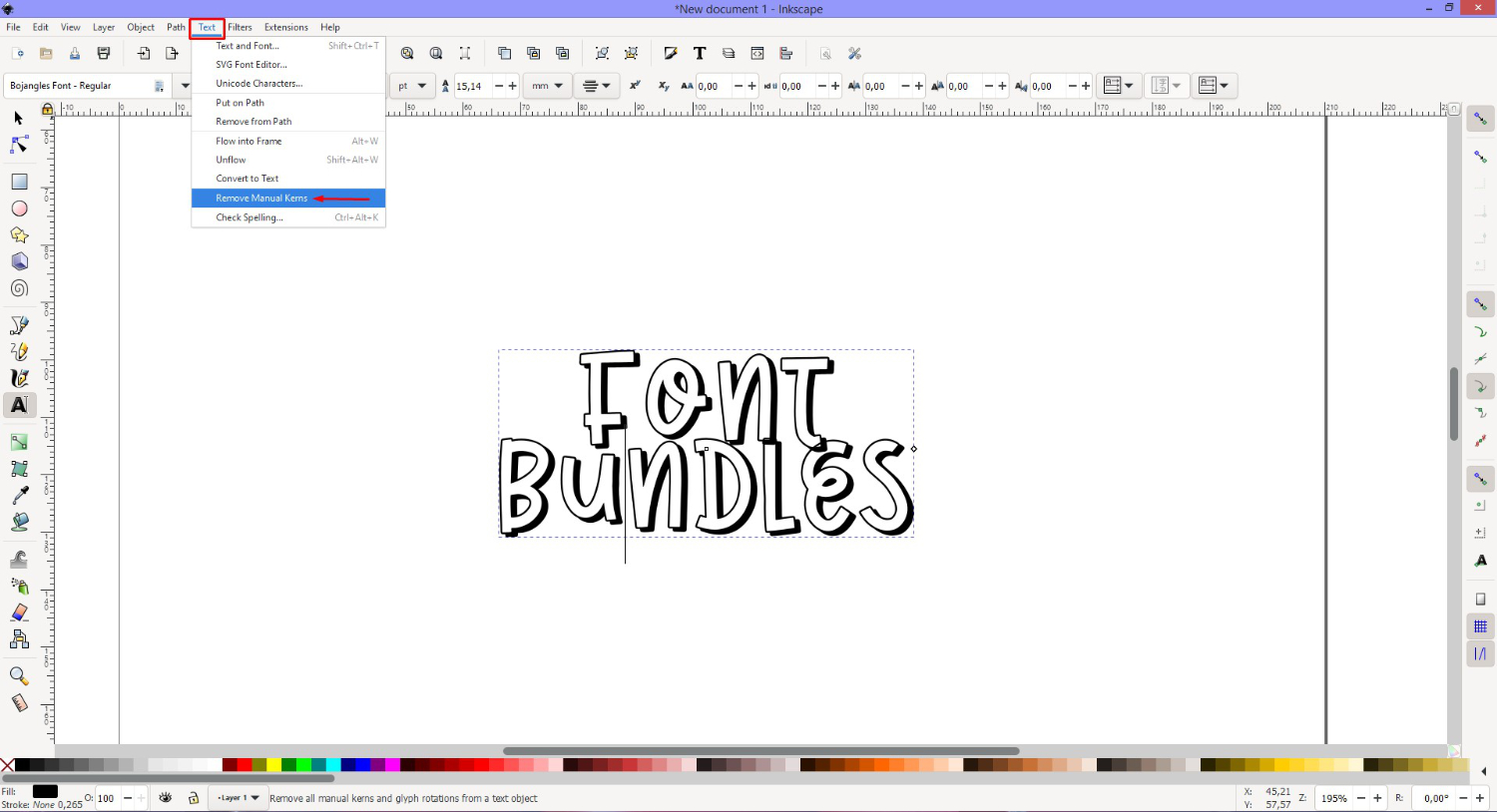The height and width of the screenshot is (812, 1497).
Task: Select the Measure ruler tool
Action: [19, 703]
